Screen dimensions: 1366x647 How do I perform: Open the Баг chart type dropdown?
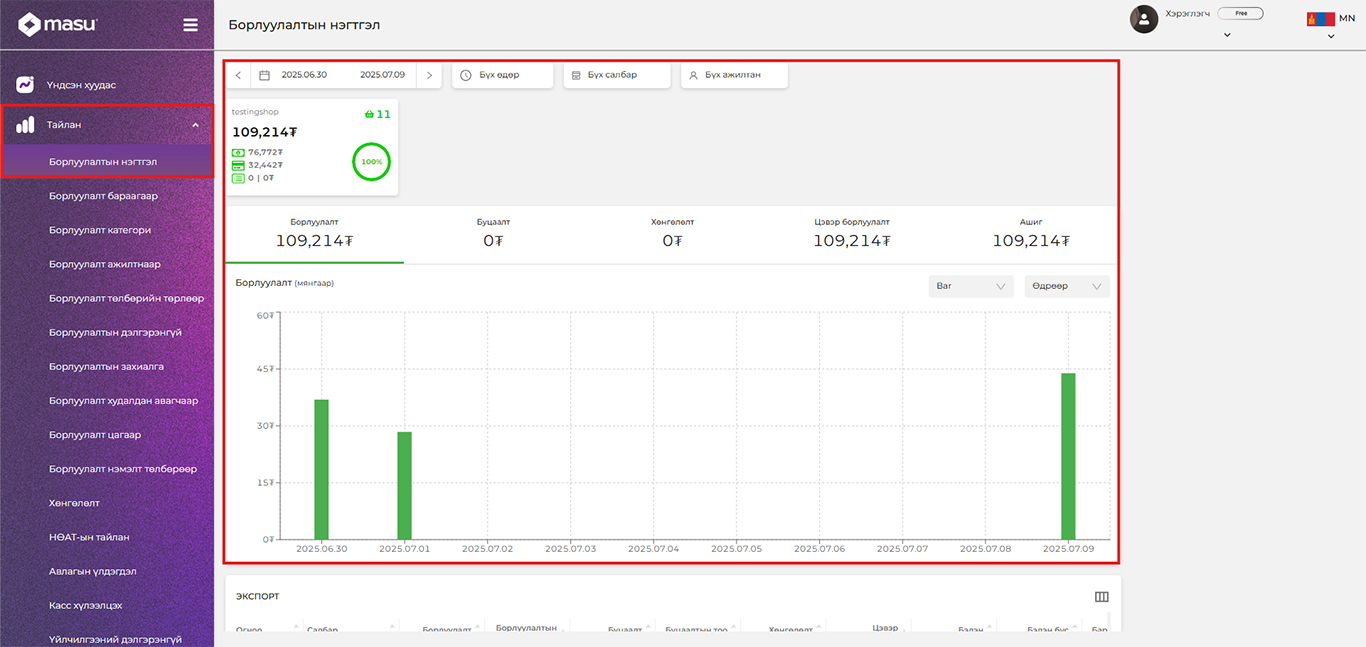970,286
